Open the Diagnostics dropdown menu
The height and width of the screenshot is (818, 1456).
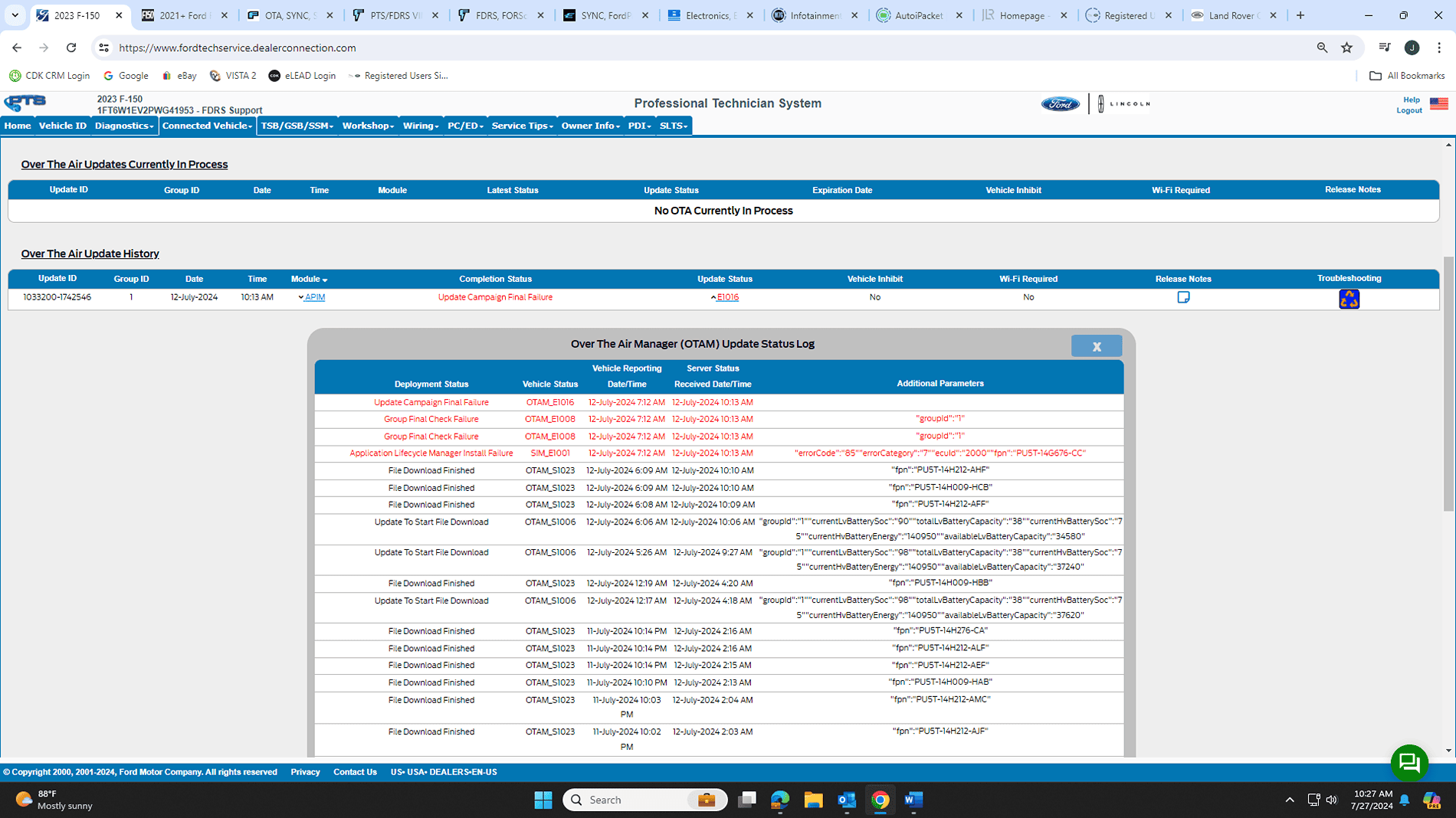[x=124, y=126]
